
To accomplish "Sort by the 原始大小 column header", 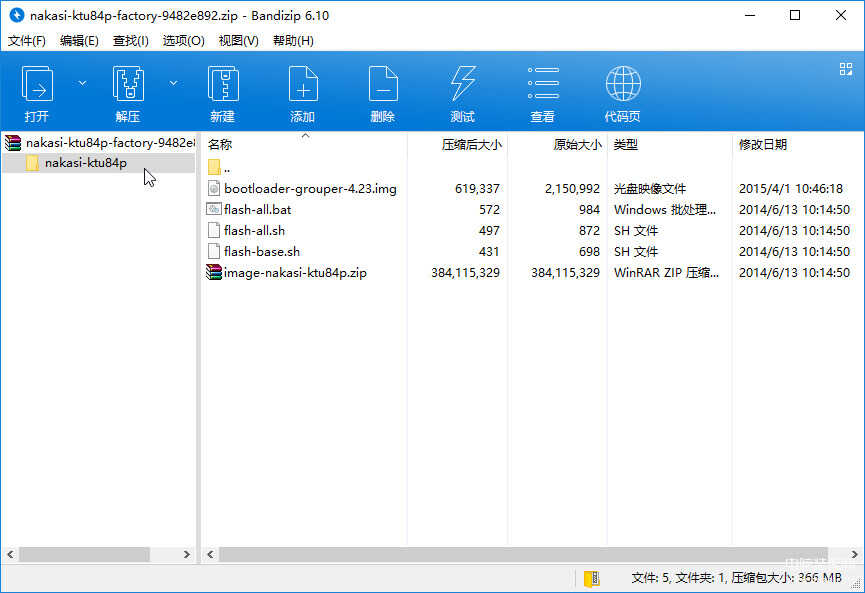I will click(557, 145).
